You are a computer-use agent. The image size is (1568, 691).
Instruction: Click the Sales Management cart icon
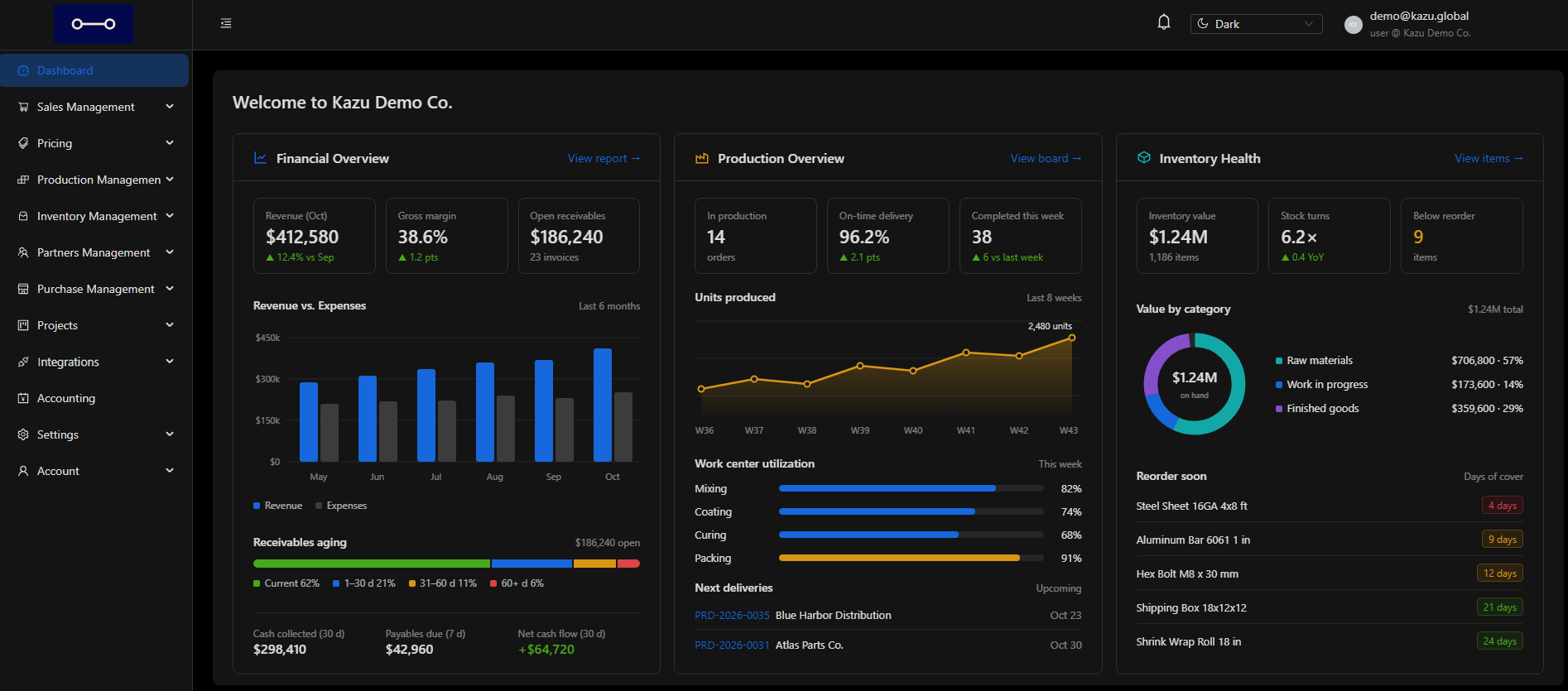[x=23, y=107]
